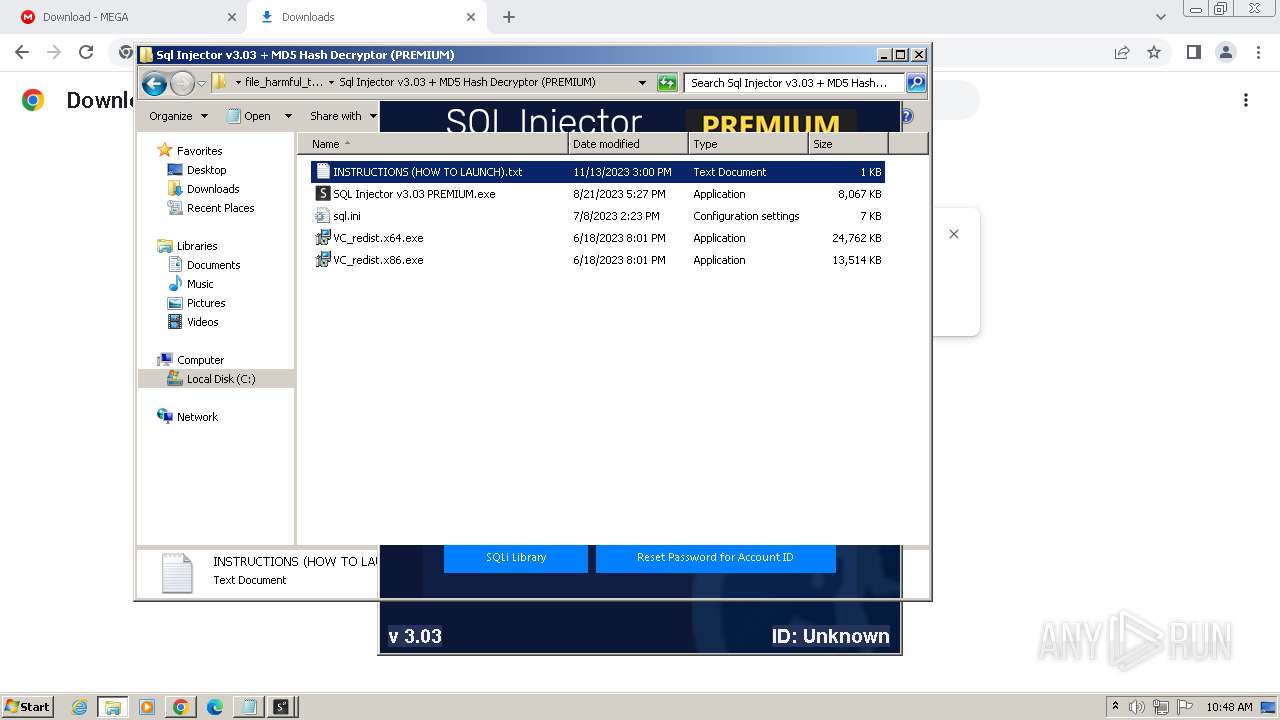Image resolution: width=1280 pixels, height=720 pixels.
Task: Click SQL Injector taskbar icon
Action: click(282, 707)
